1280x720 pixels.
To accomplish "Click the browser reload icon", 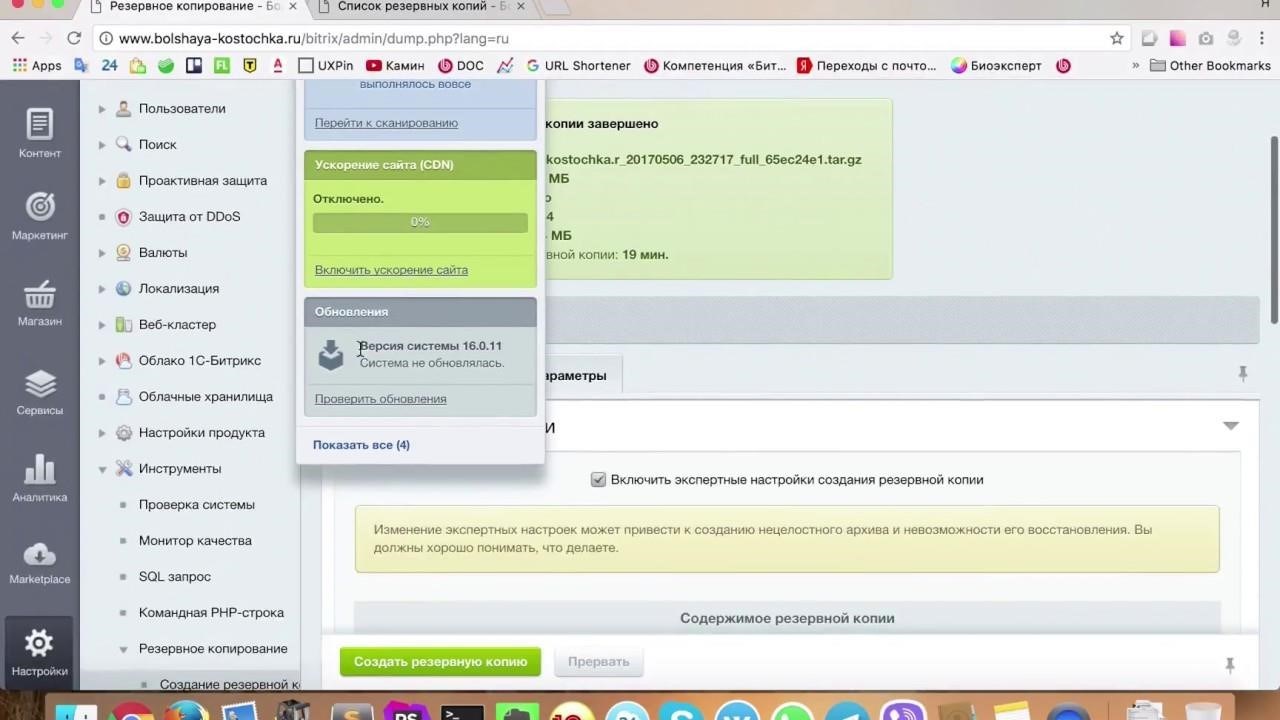I will click(73, 38).
